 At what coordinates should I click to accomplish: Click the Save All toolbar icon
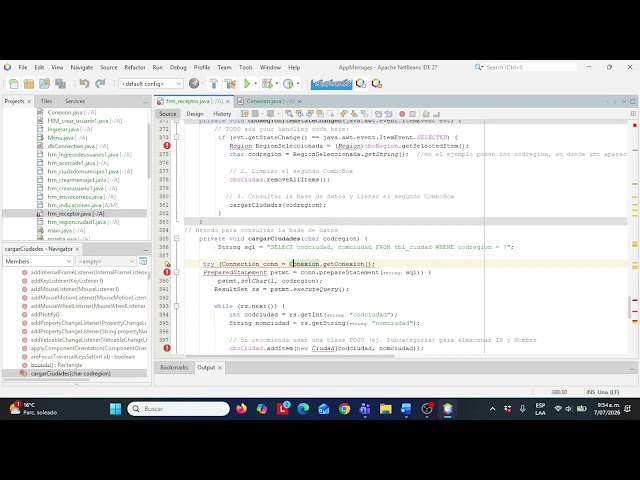pos(60,84)
